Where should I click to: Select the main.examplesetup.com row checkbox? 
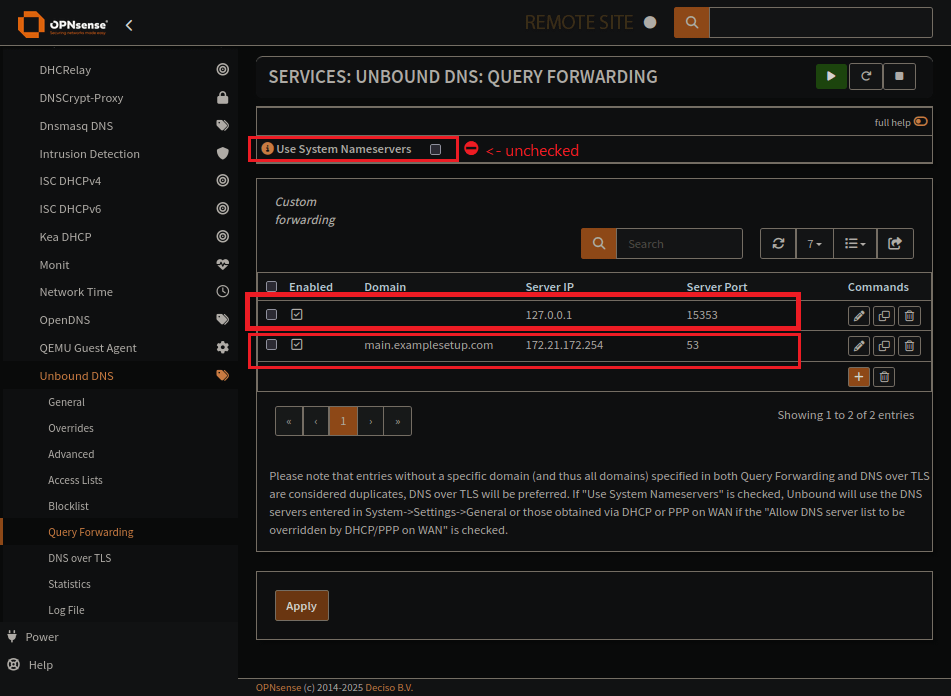pos(272,344)
